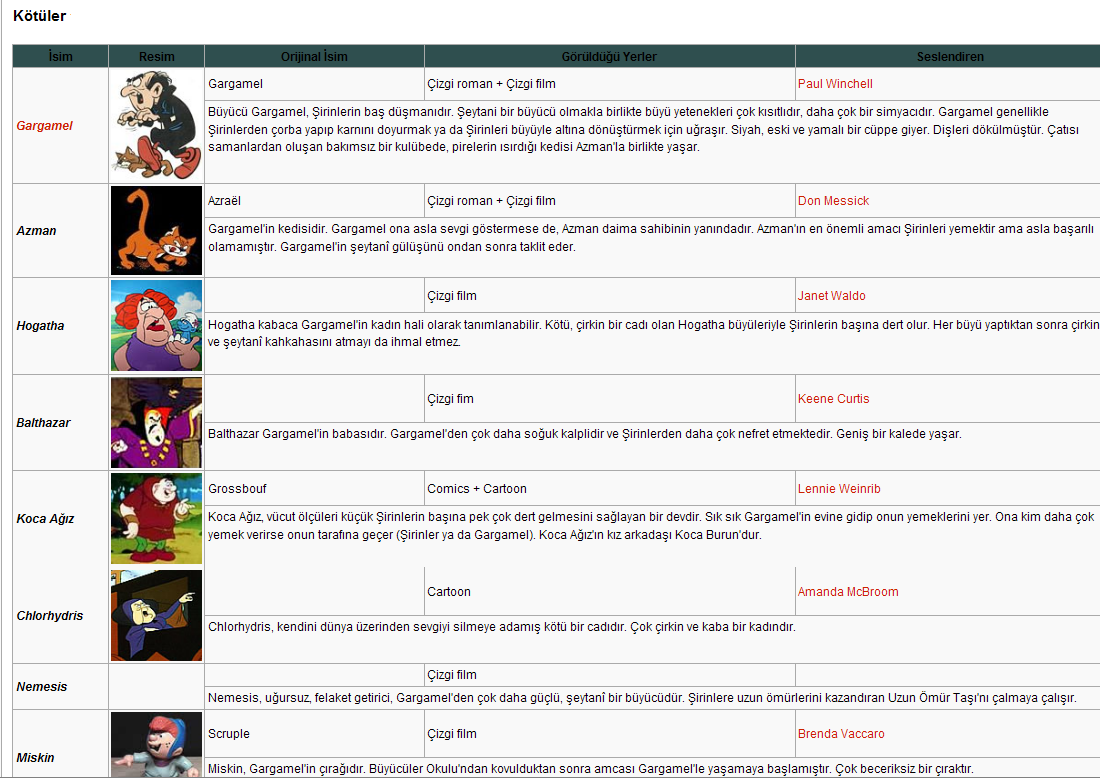Click the Hogatha witch picture
Image resolution: width=1109 pixels, height=778 pixels.
click(x=156, y=325)
